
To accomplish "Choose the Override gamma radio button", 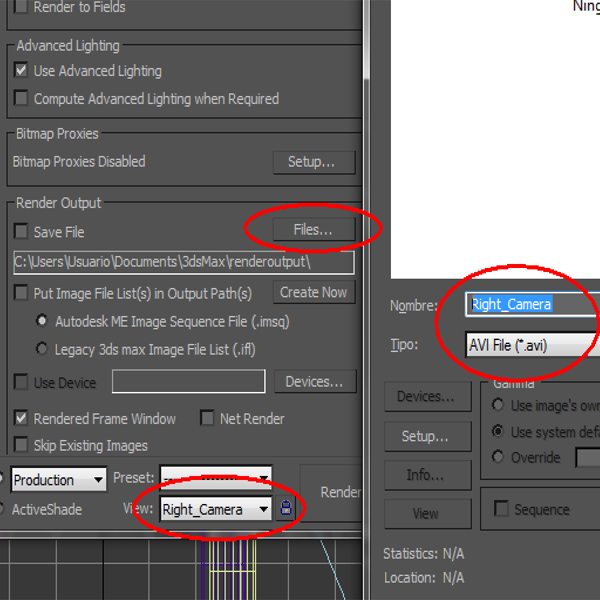I will 498,457.
